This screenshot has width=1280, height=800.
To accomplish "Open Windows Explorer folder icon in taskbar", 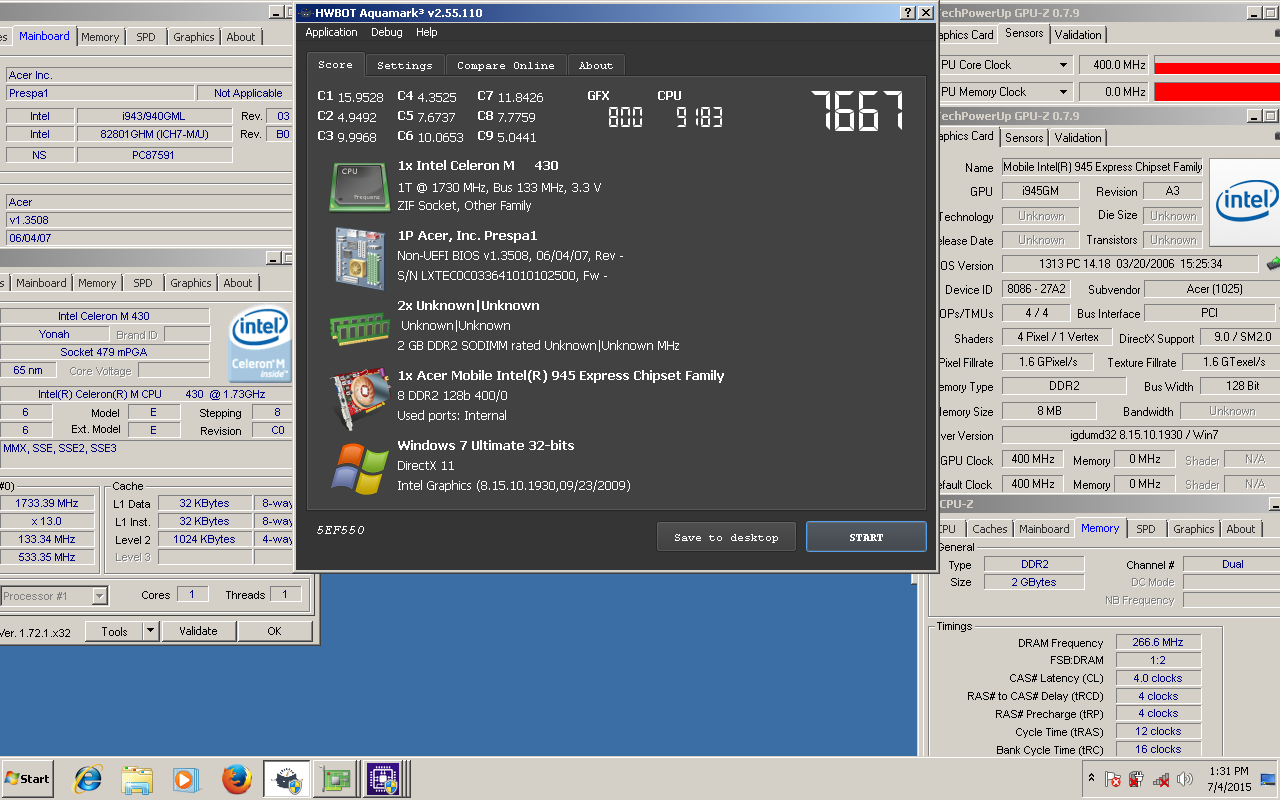I will (137, 779).
